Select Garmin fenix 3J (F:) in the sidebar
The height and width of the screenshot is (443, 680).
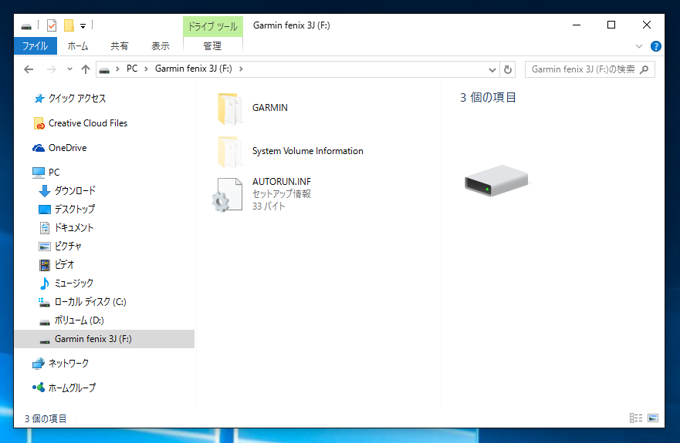click(x=104, y=339)
